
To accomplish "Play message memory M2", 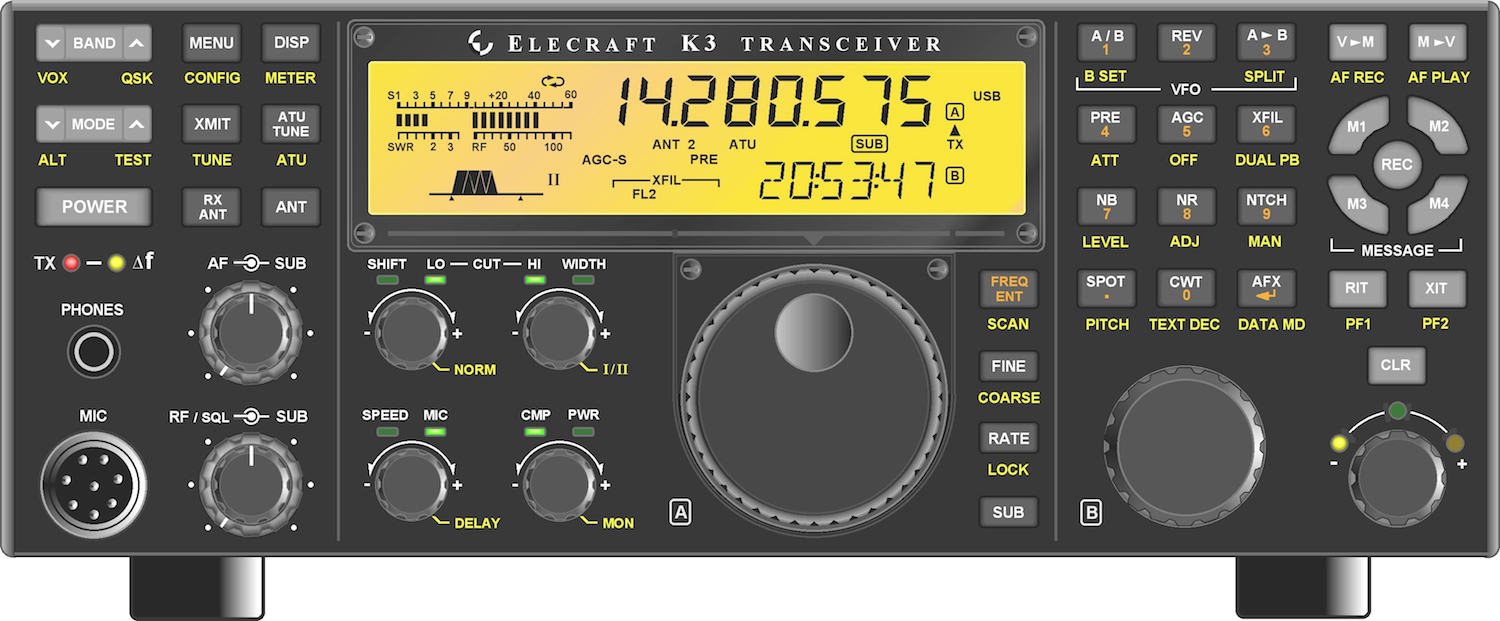I will tap(1438, 126).
